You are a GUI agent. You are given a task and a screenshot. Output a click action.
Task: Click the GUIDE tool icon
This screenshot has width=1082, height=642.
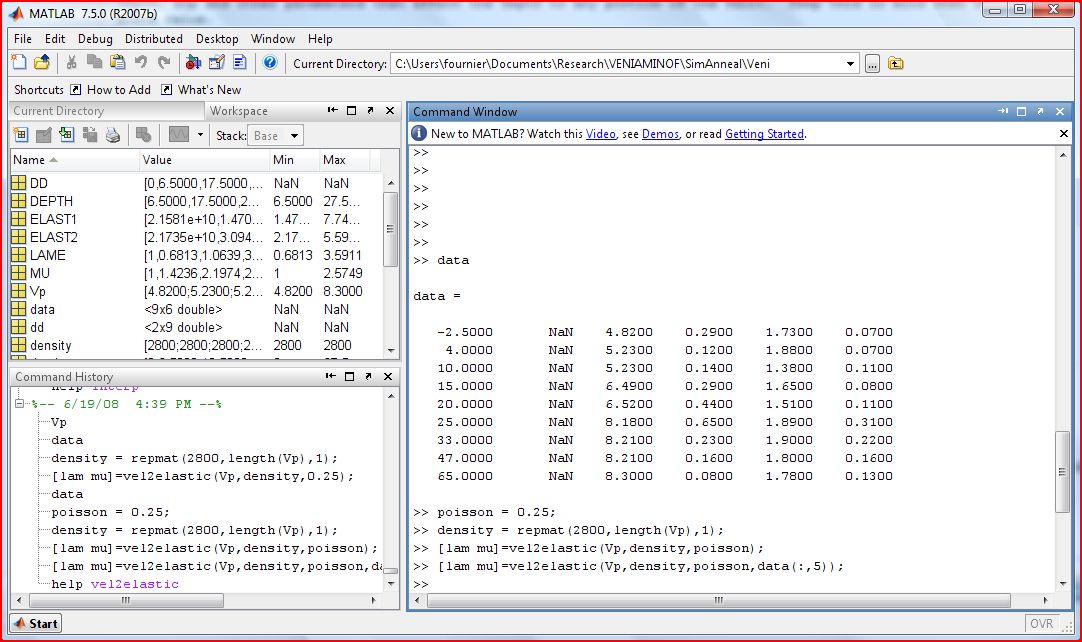pyautogui.click(x=217, y=63)
